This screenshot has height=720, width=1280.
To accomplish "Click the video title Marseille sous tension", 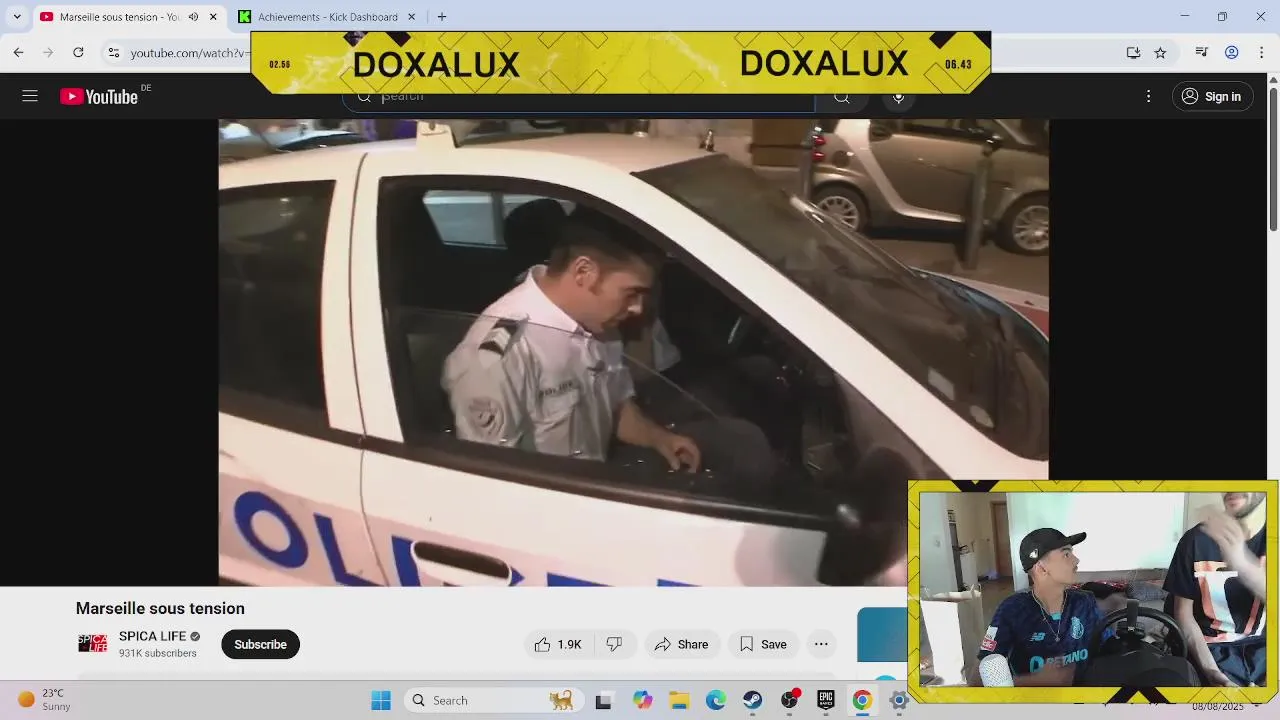I will tap(160, 608).
